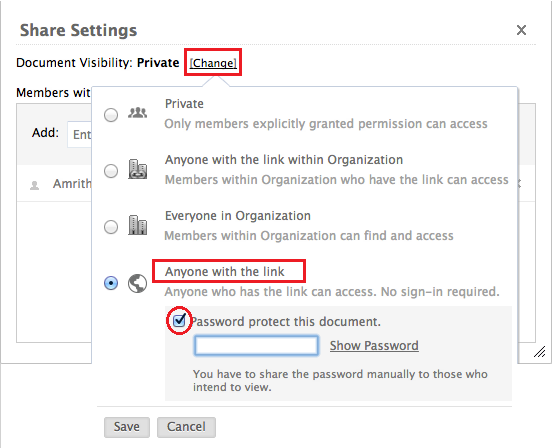This screenshot has width=552, height=448.
Task: Select the Everyone in Organization option label
Action: [x=238, y=216]
